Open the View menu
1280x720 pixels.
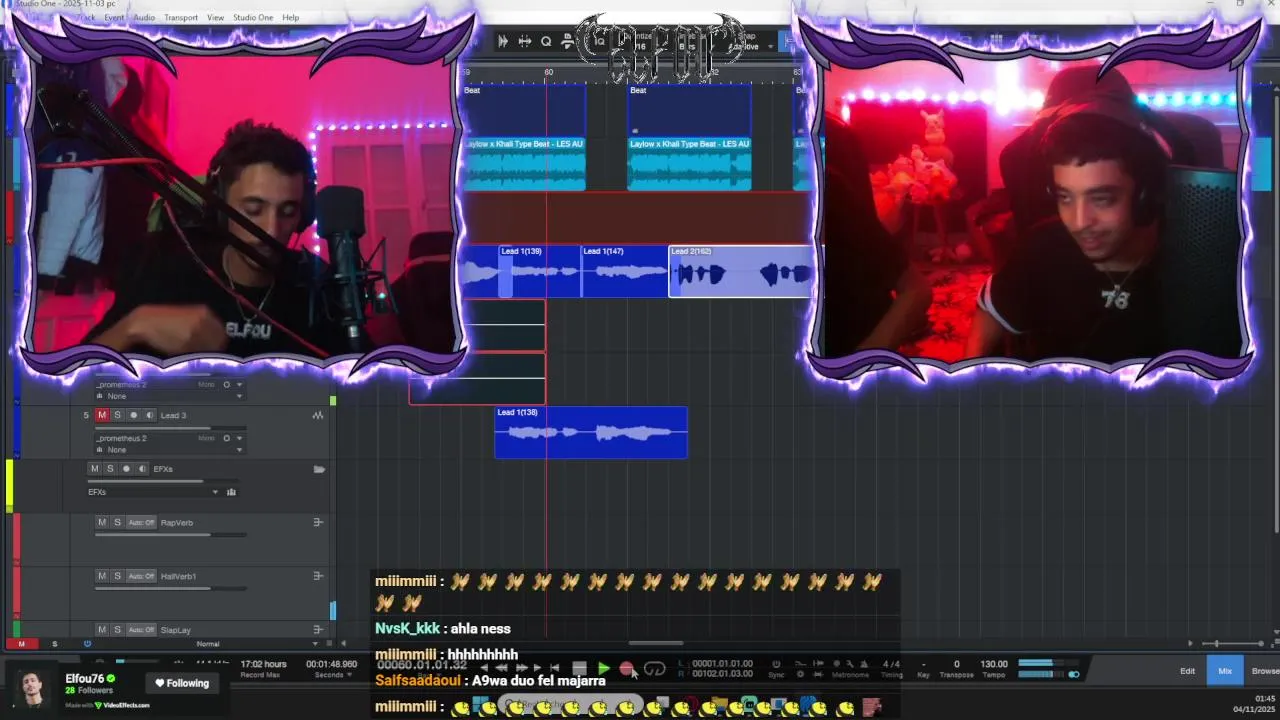click(x=215, y=17)
